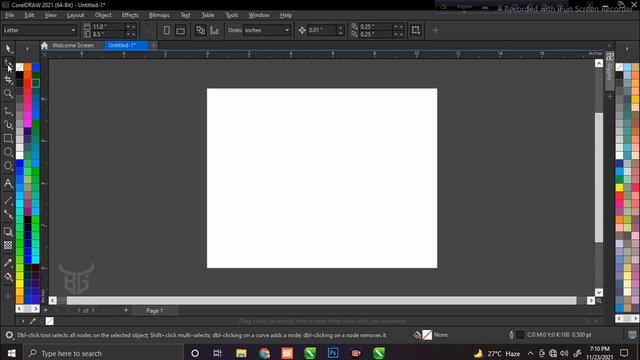Click the no-color swatch in left palette

[20, 67]
